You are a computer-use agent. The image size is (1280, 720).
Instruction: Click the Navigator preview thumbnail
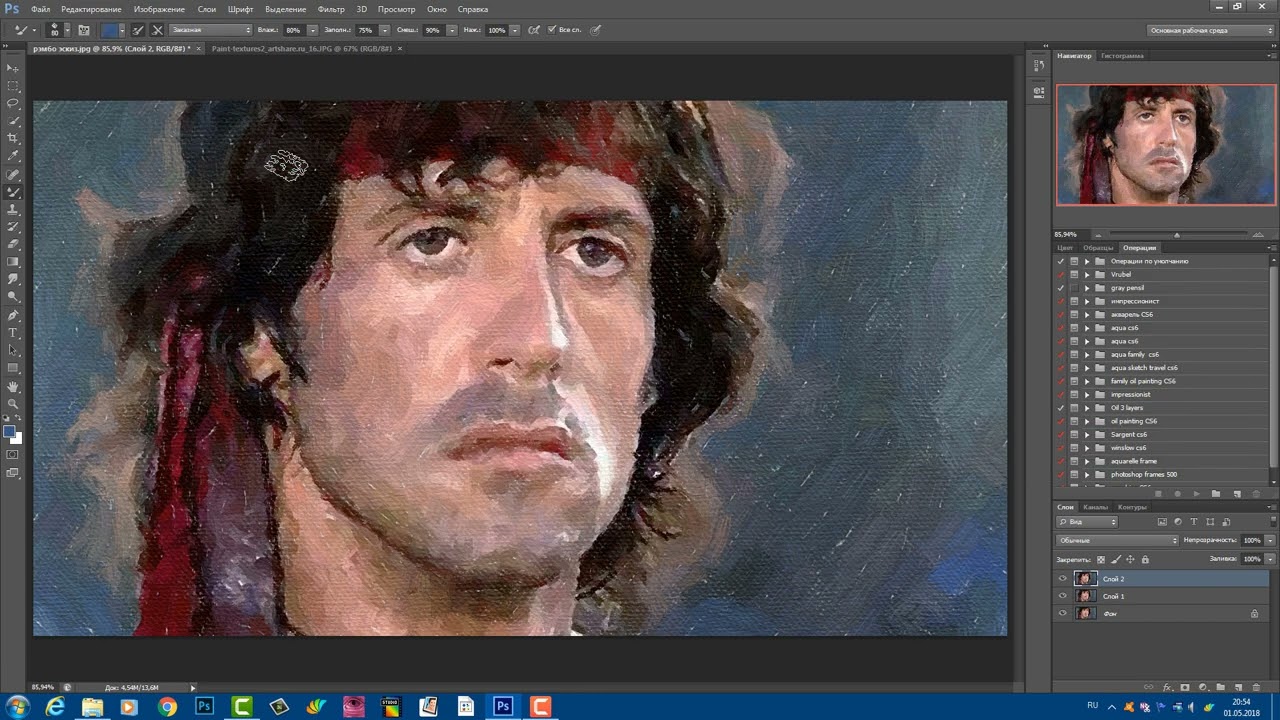click(x=1166, y=145)
